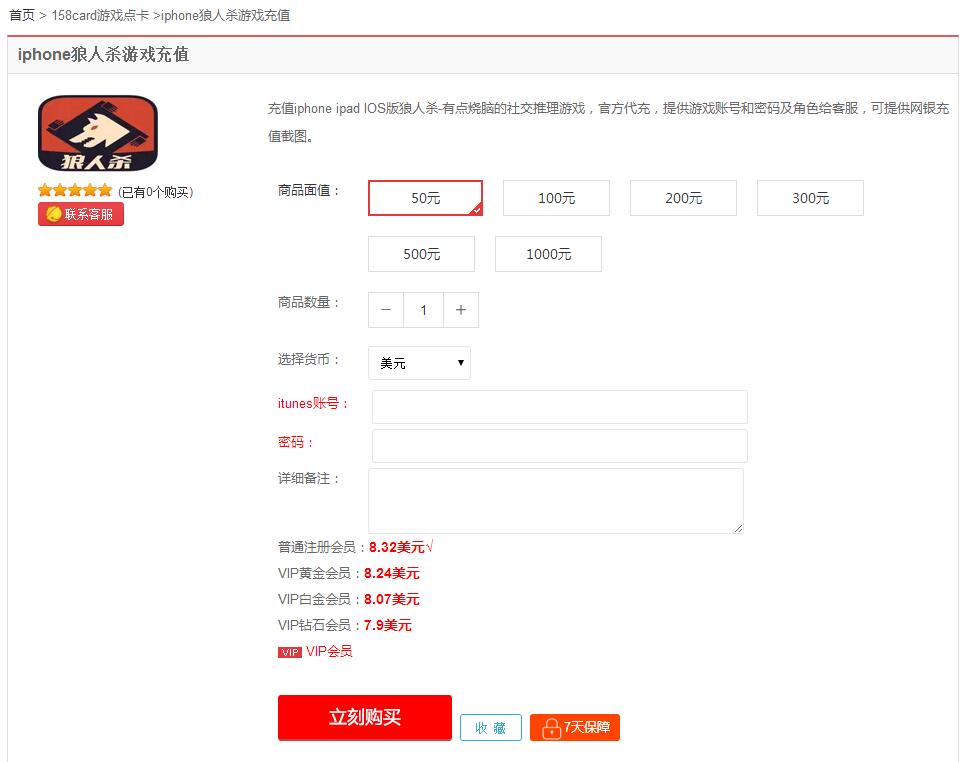Click the five-star rating icons
The width and height of the screenshot is (962, 762).
point(75,190)
